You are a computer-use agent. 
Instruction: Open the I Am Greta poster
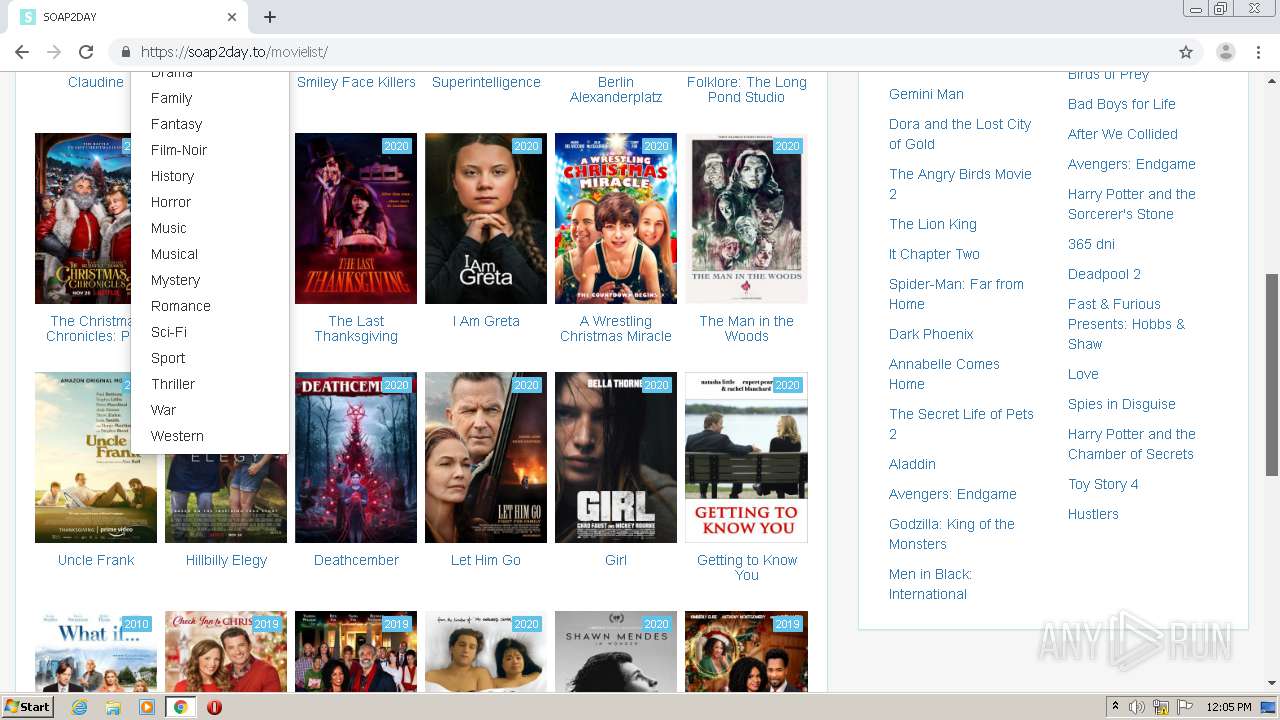(x=486, y=219)
